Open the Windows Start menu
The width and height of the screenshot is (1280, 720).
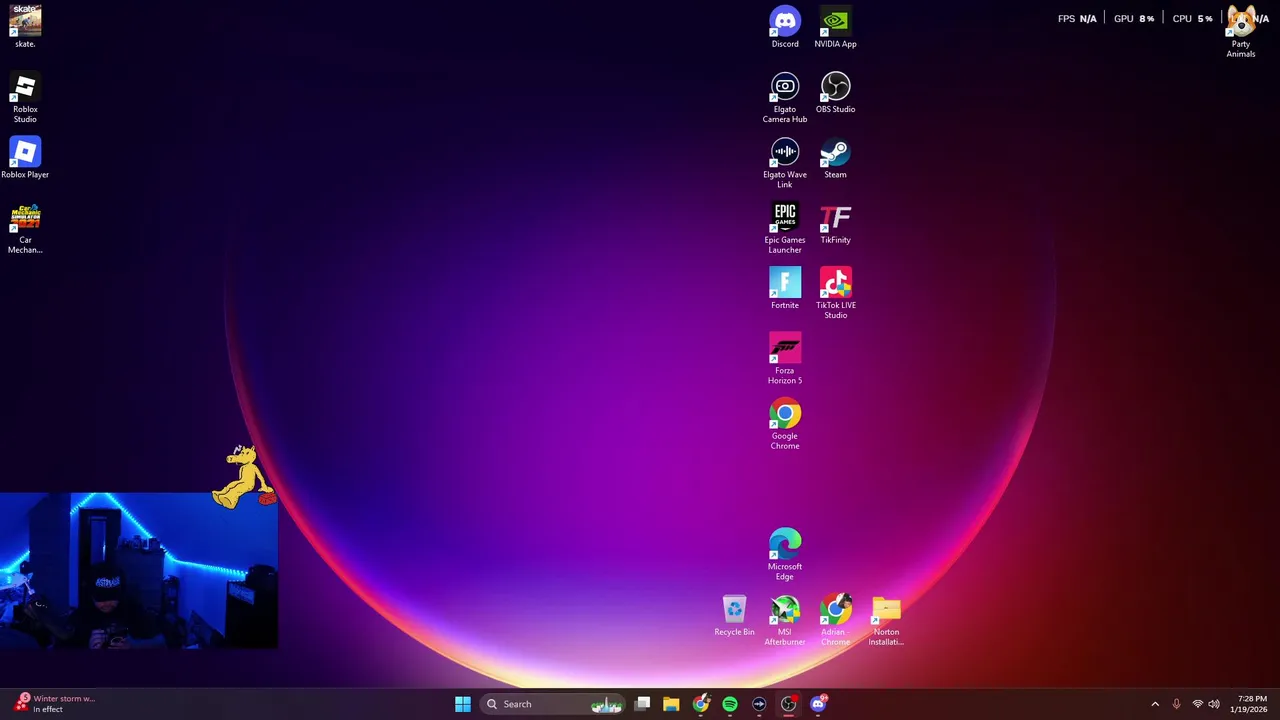(463, 704)
